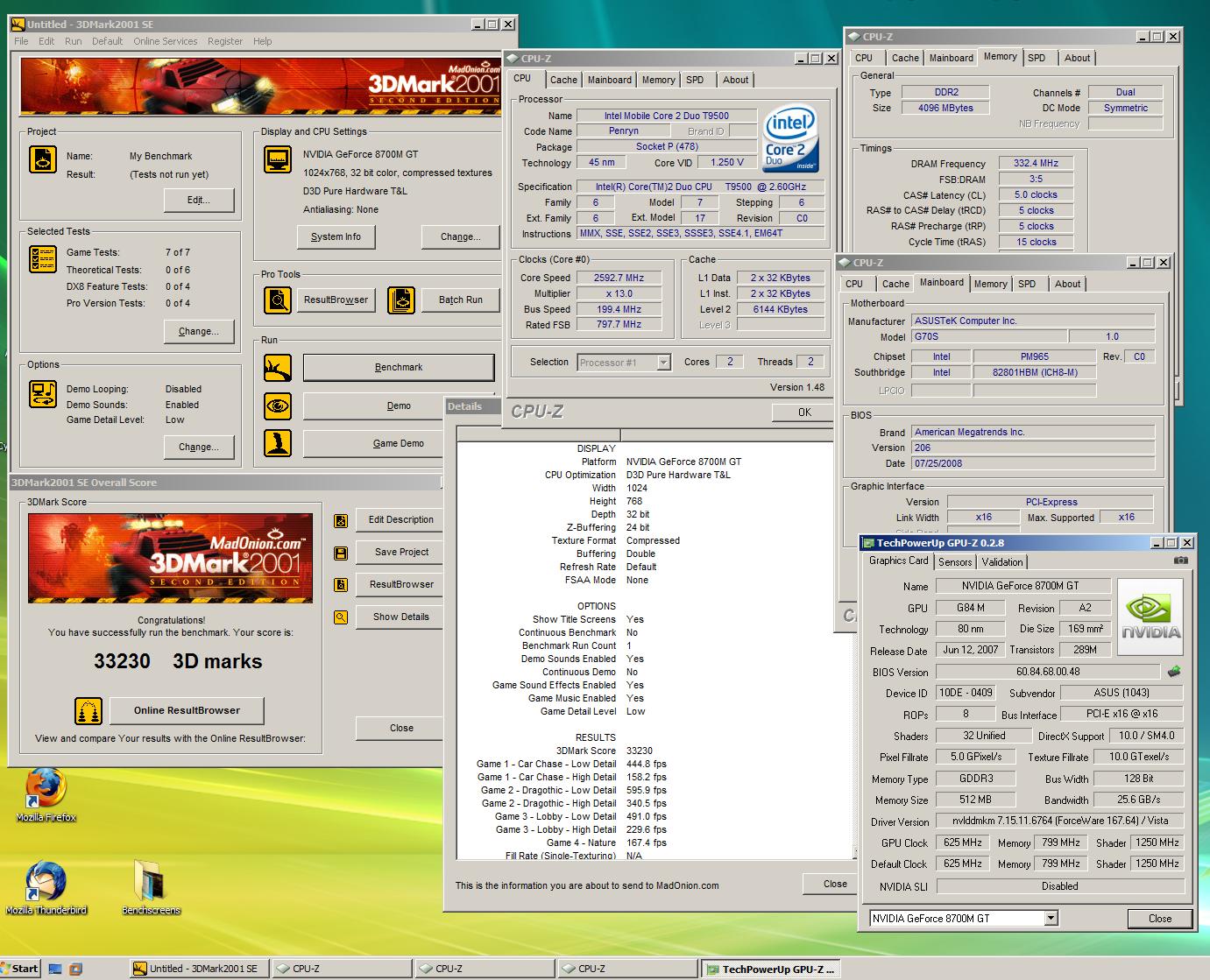Click Change... under Display and CPU Settings
Image resolution: width=1210 pixels, height=980 pixels.
point(461,236)
